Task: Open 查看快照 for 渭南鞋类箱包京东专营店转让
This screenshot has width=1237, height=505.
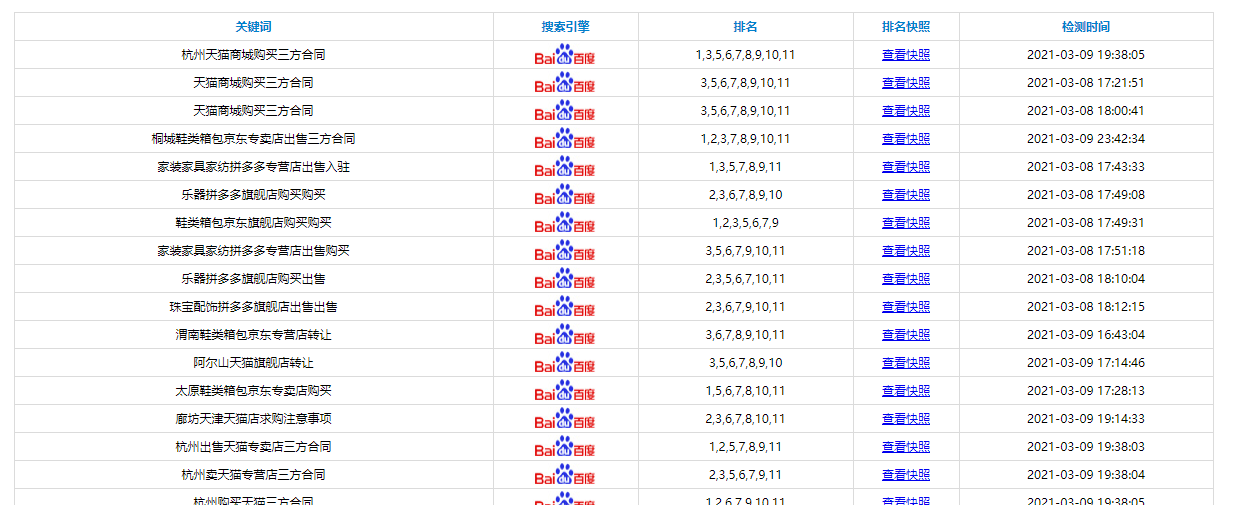Action: tap(906, 335)
